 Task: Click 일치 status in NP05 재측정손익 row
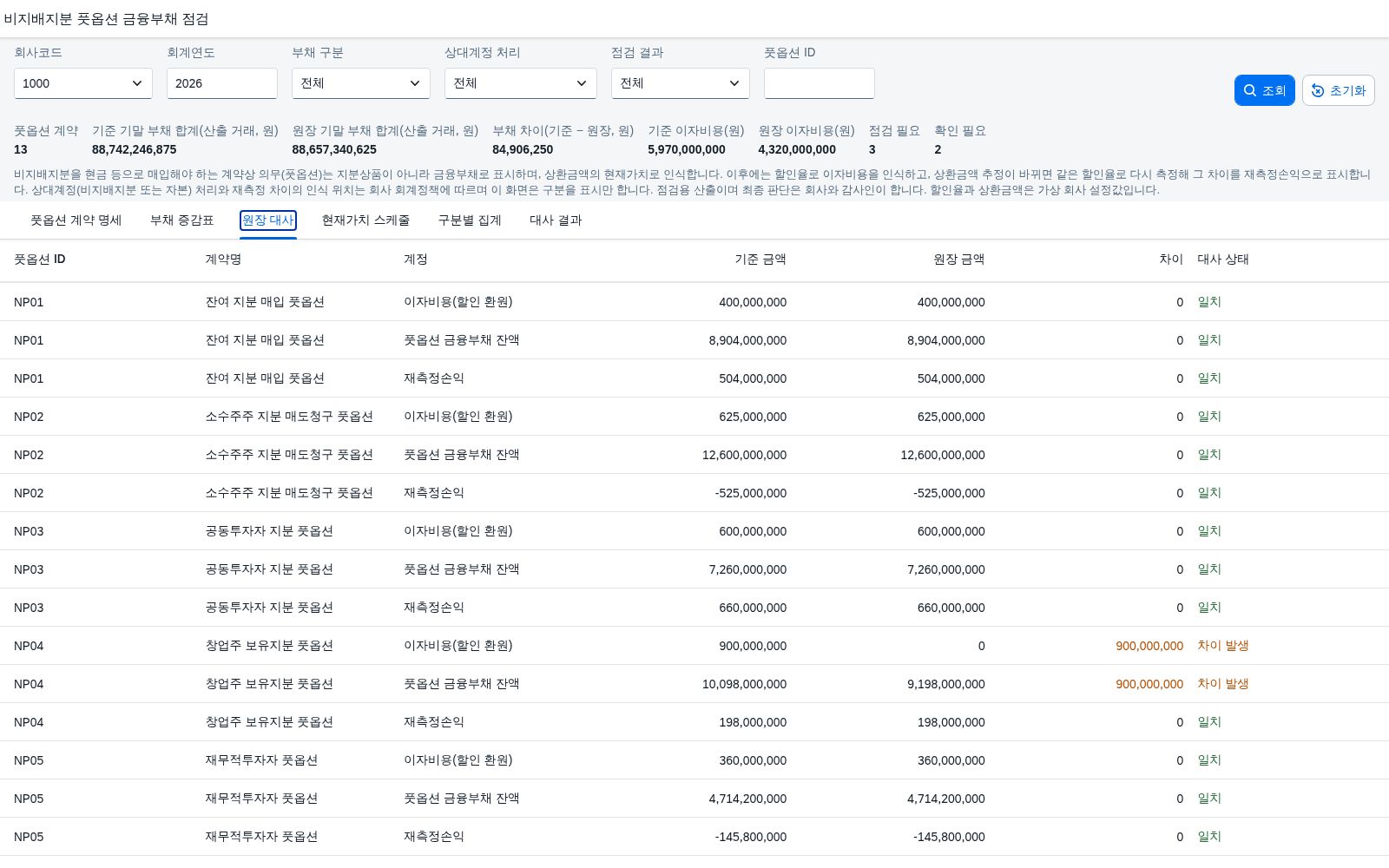point(1209,837)
